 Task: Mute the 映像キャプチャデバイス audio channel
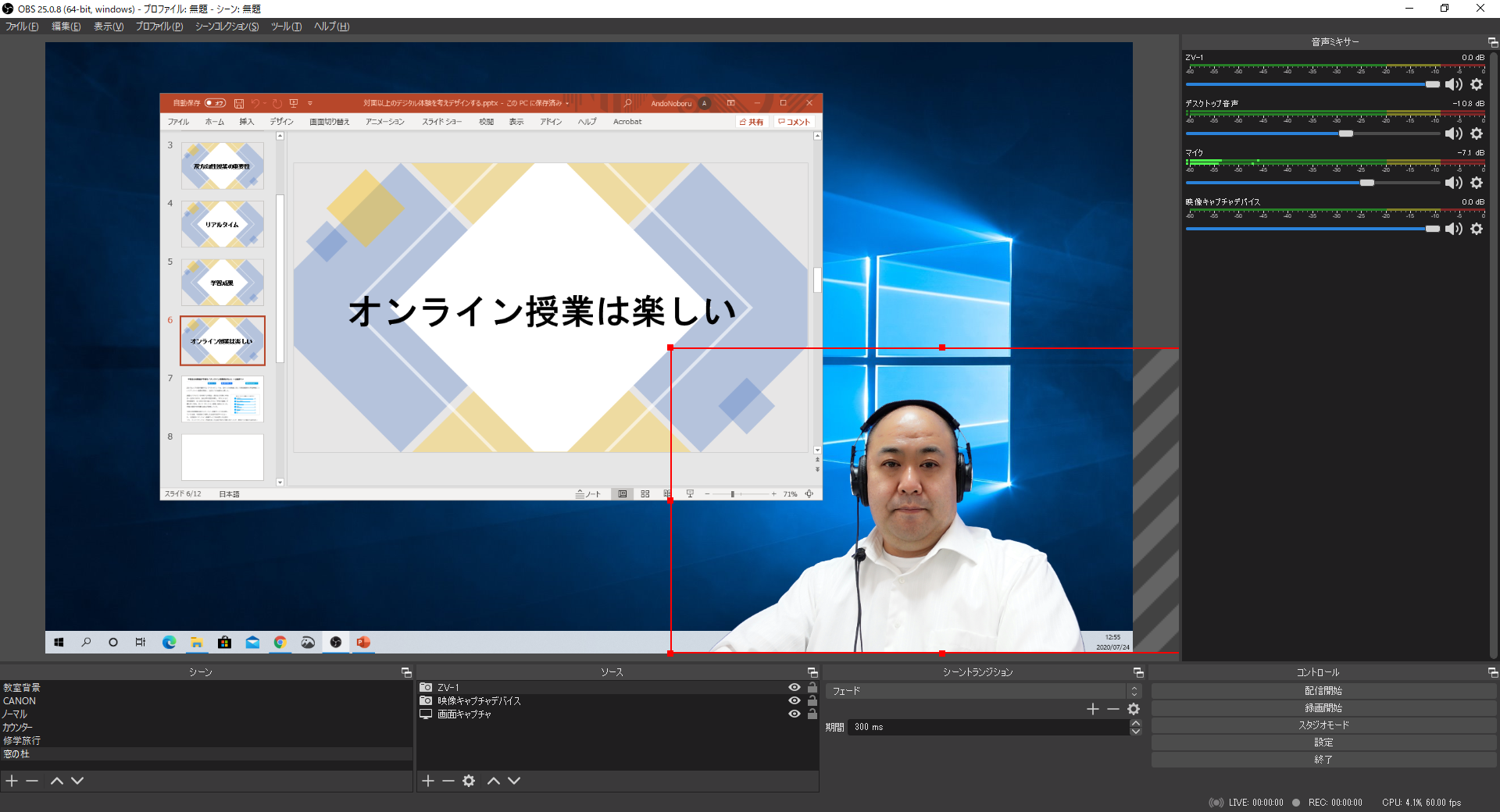coord(1454,229)
